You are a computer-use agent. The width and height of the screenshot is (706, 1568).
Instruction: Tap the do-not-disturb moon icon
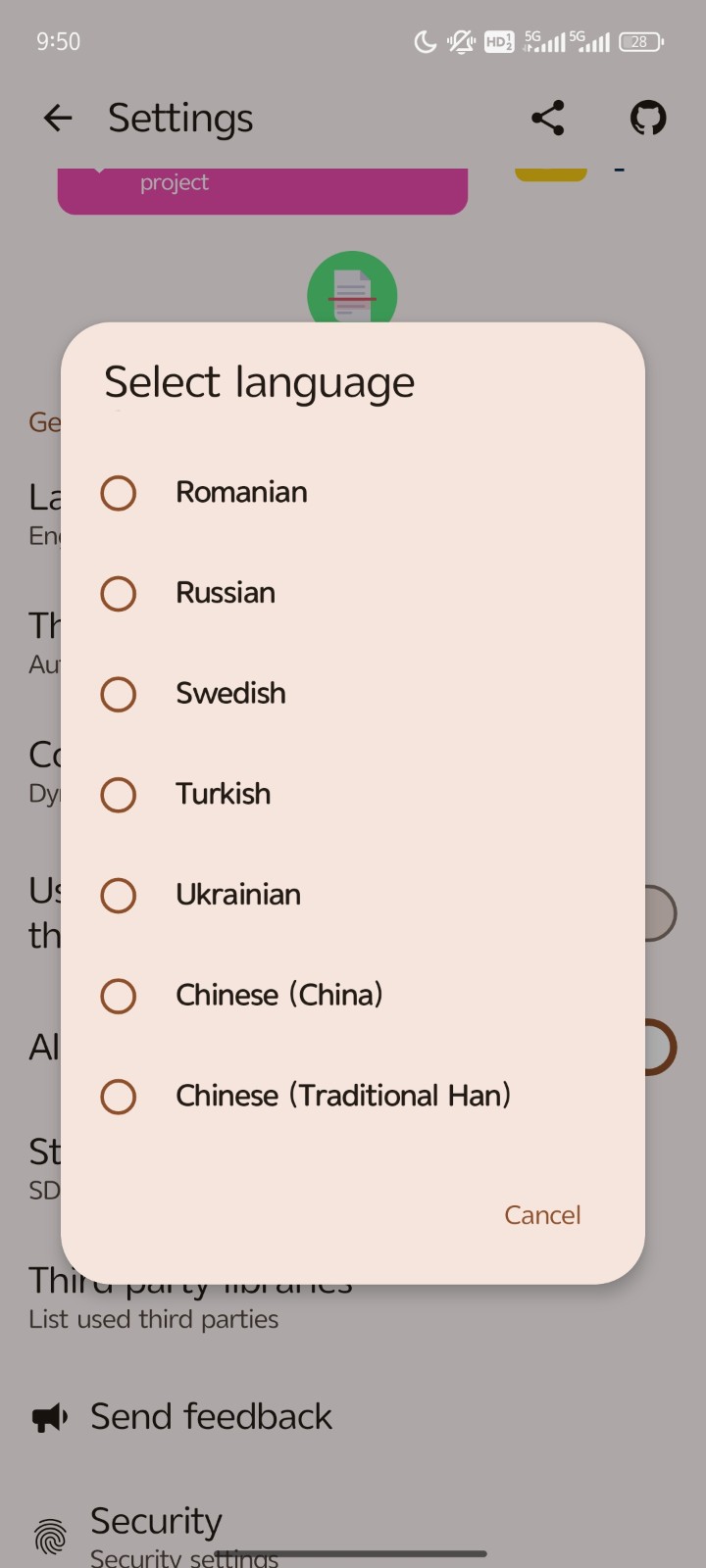[425, 42]
